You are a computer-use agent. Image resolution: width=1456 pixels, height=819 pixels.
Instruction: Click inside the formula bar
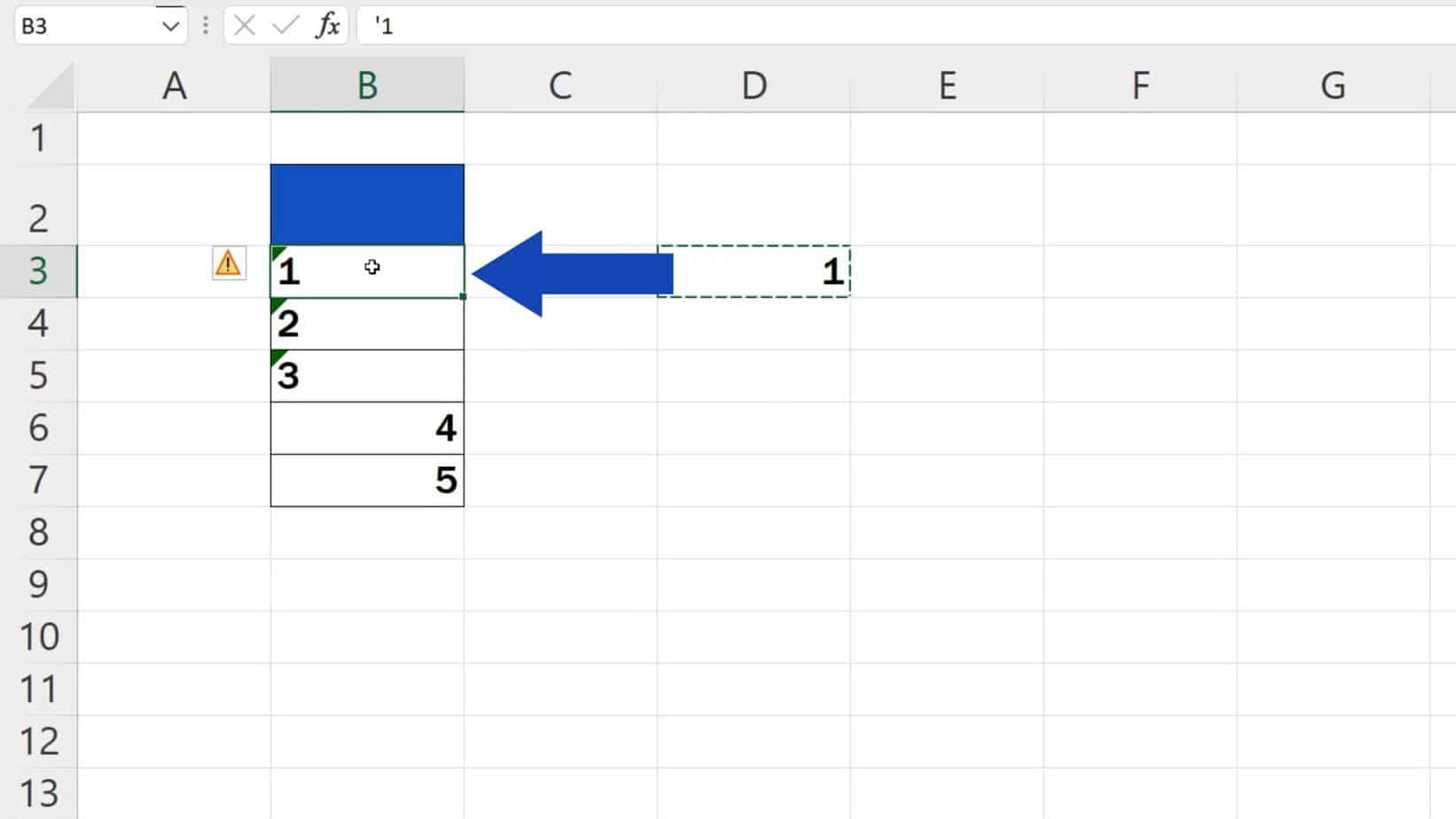pyautogui.click(x=620, y=26)
